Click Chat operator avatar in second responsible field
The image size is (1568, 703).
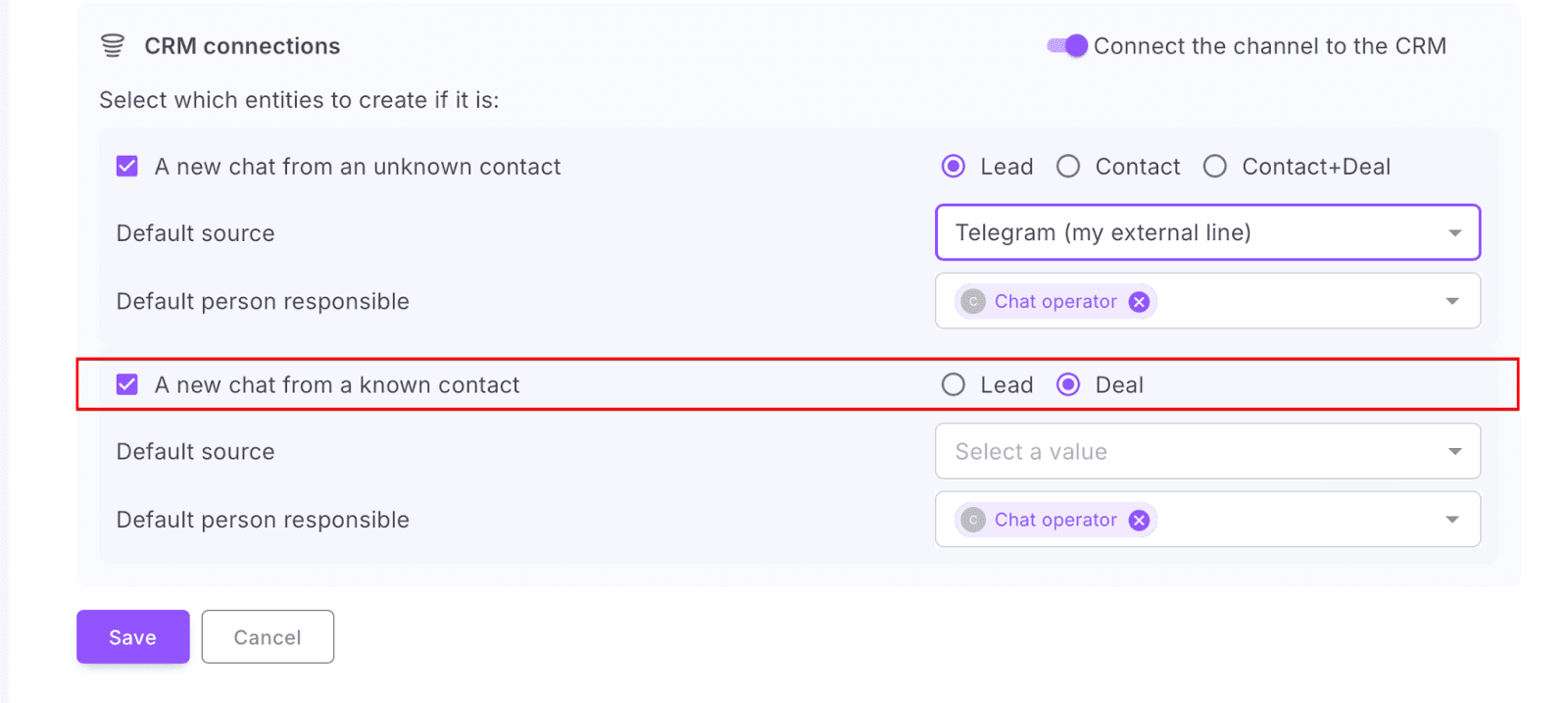pyautogui.click(x=973, y=521)
